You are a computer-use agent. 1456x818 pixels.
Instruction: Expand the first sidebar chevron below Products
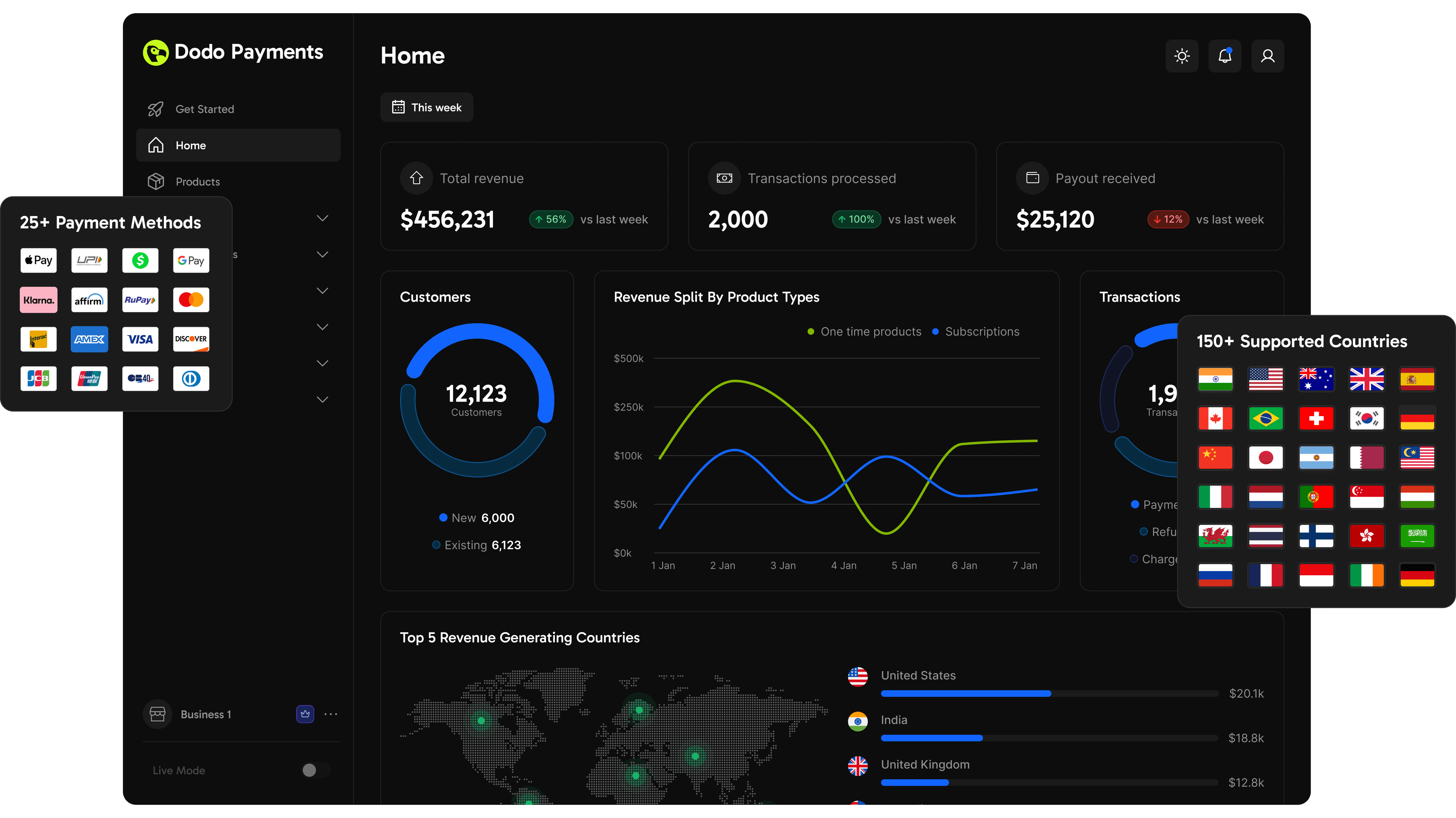(322, 218)
